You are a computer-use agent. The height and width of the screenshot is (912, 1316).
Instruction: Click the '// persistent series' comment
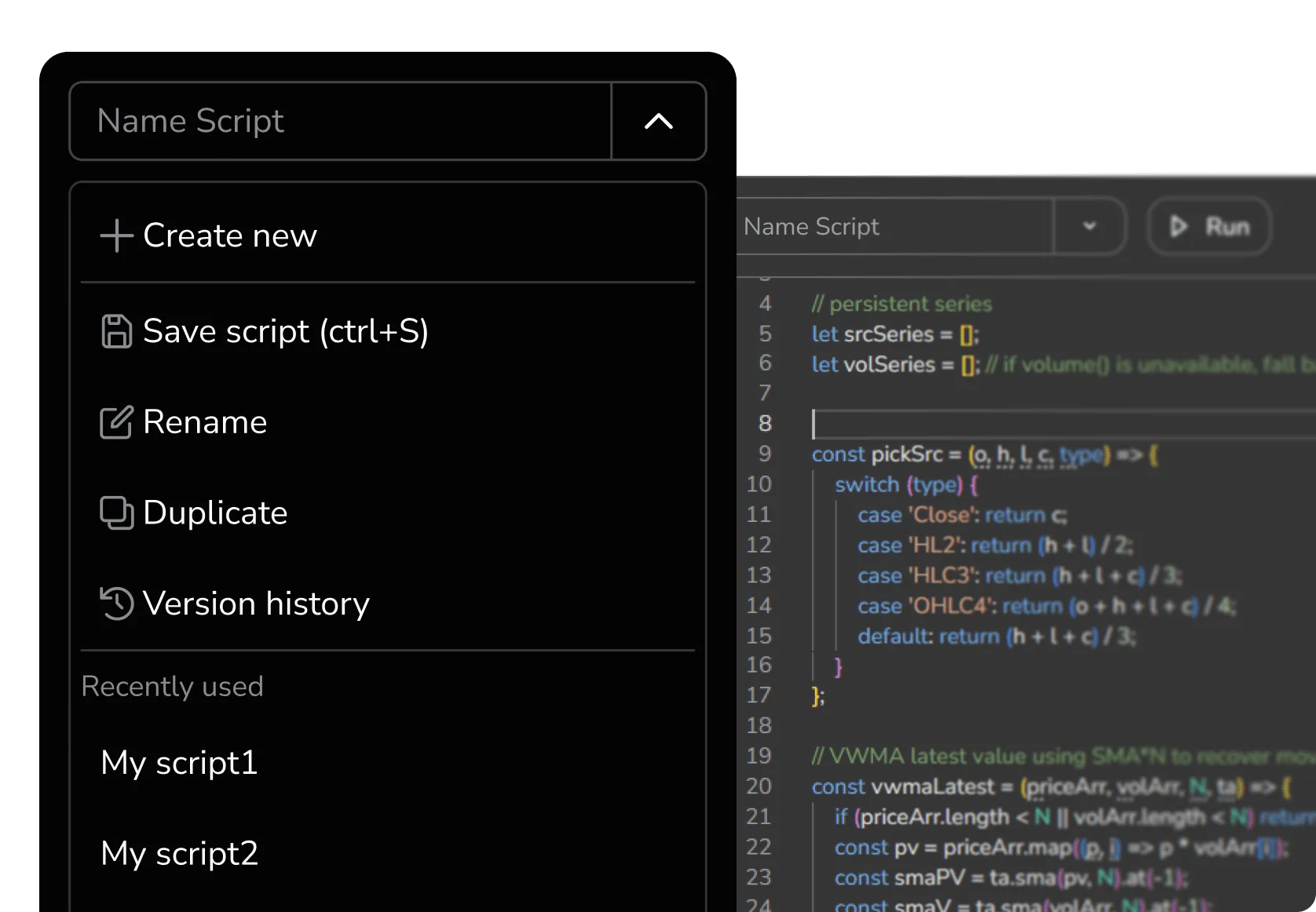click(901, 304)
